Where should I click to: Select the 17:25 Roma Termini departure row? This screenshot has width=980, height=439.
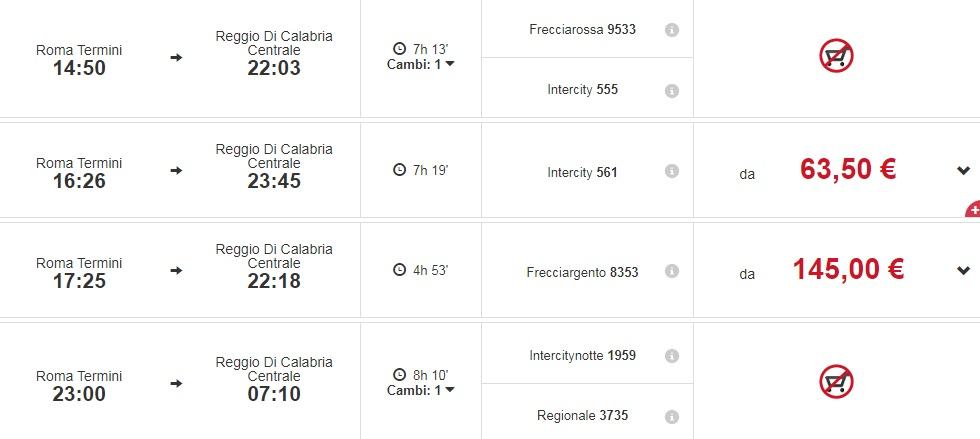pos(79,272)
